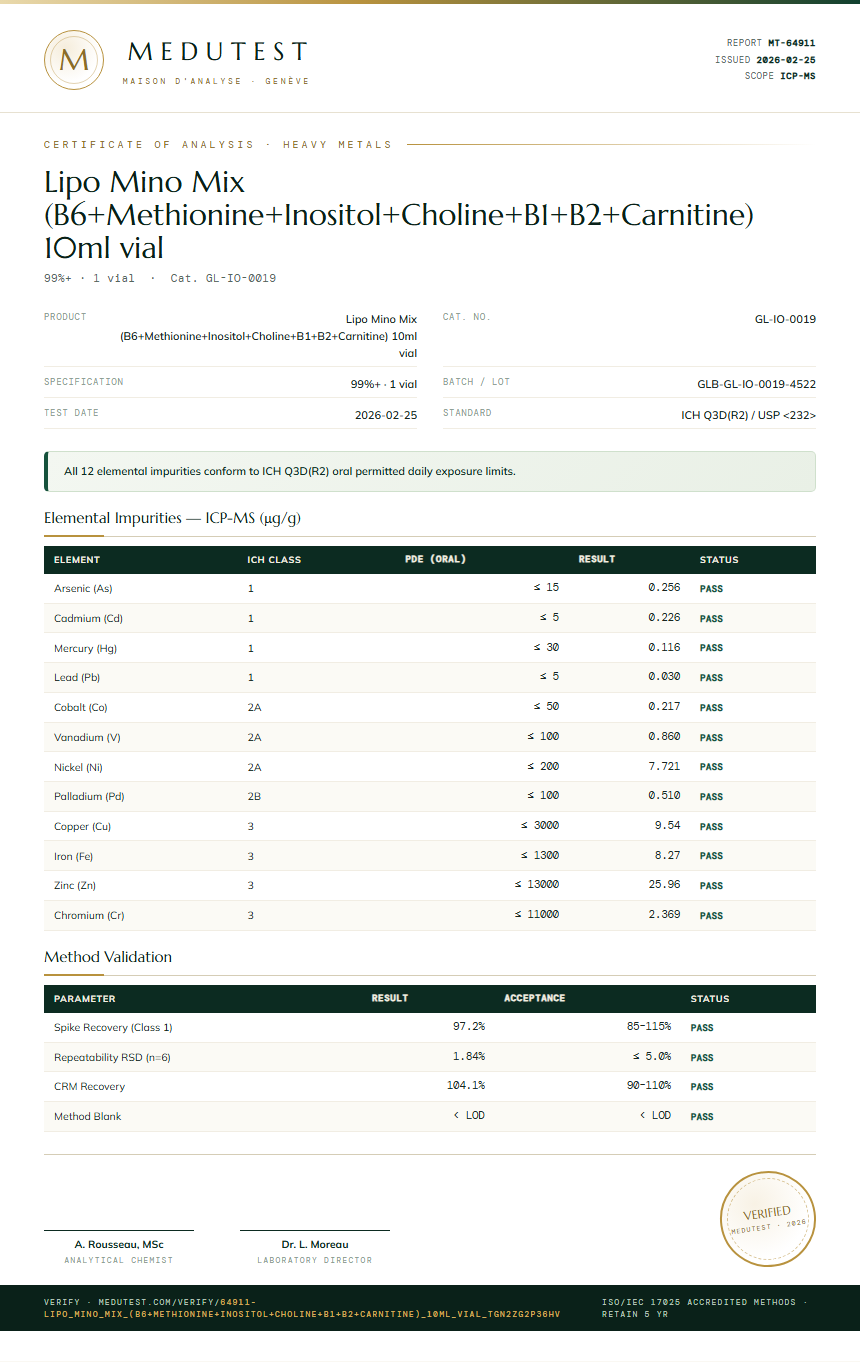
Task: Click the ICH CLASS column header
Action: [x=274, y=560]
